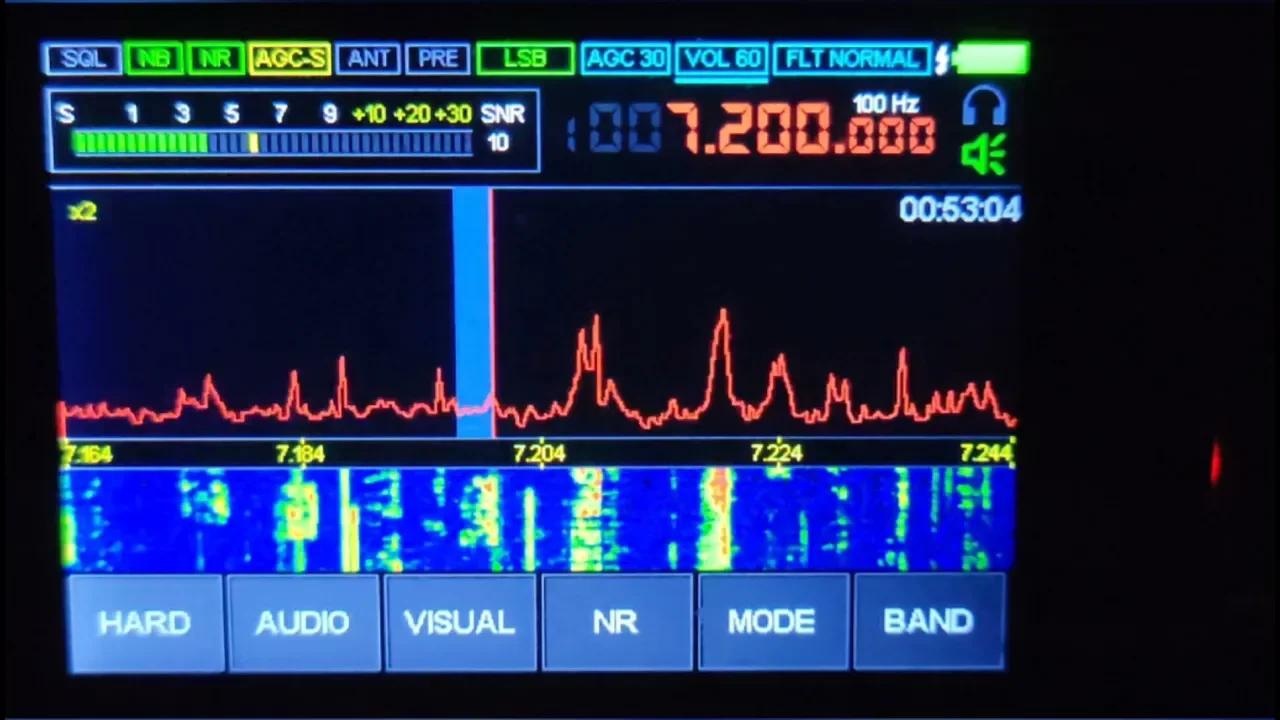
Task: Click the 00:53:04 clock
Action: pos(959,209)
